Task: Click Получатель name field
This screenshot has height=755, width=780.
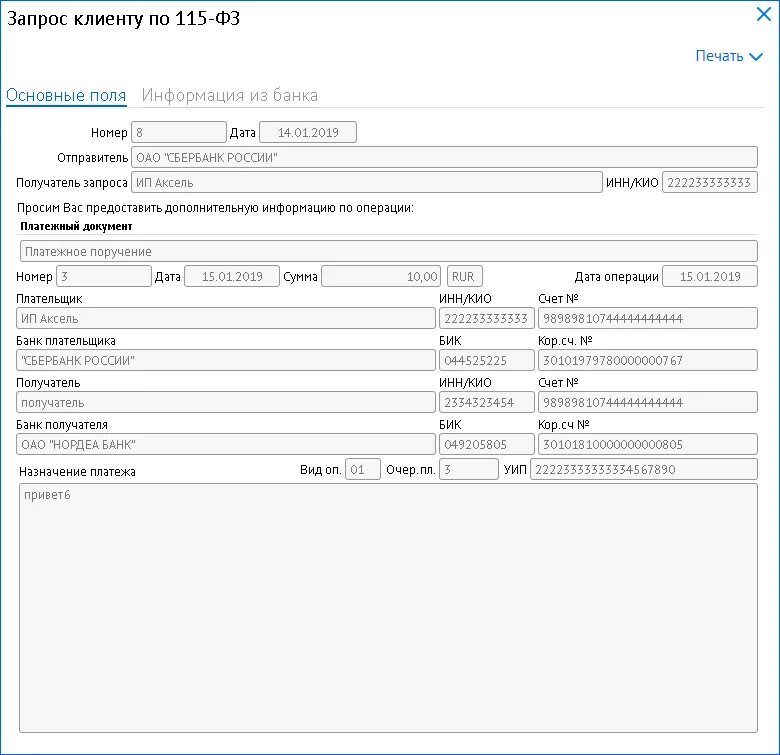Action: (x=226, y=402)
